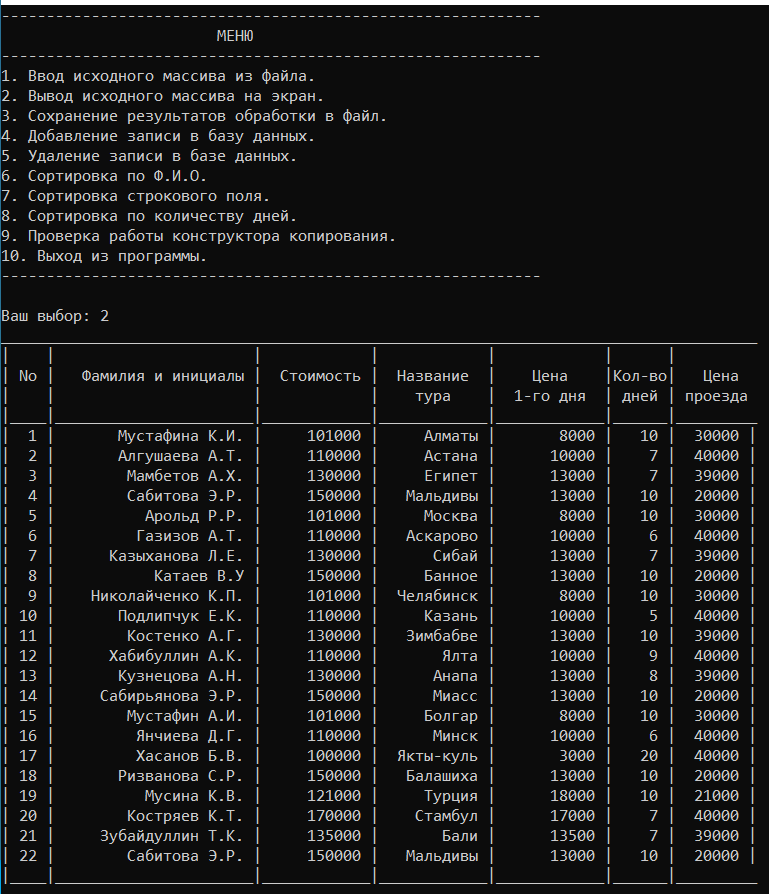Click name 'Костряев К.Т.' in row 20
Viewport: 769px width, 894px height.
(x=185, y=815)
